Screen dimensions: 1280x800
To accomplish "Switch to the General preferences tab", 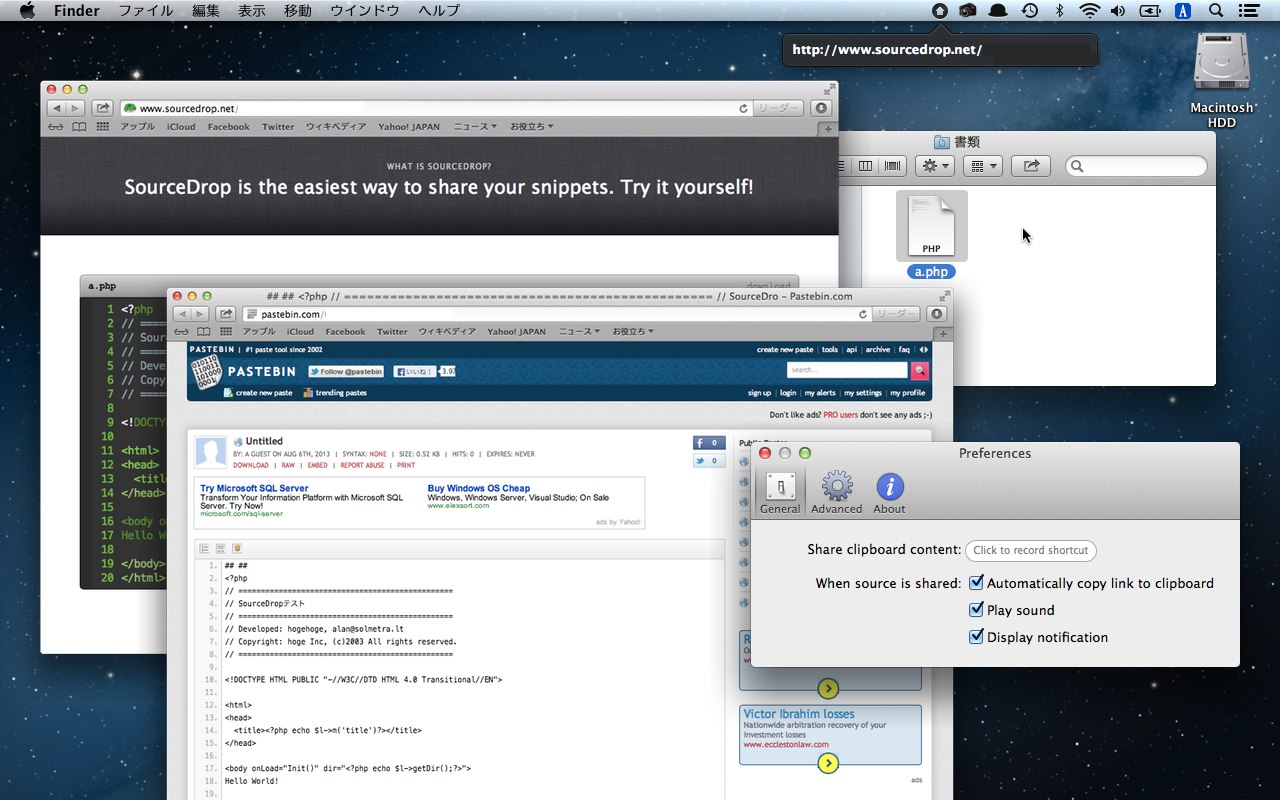I will [x=780, y=494].
